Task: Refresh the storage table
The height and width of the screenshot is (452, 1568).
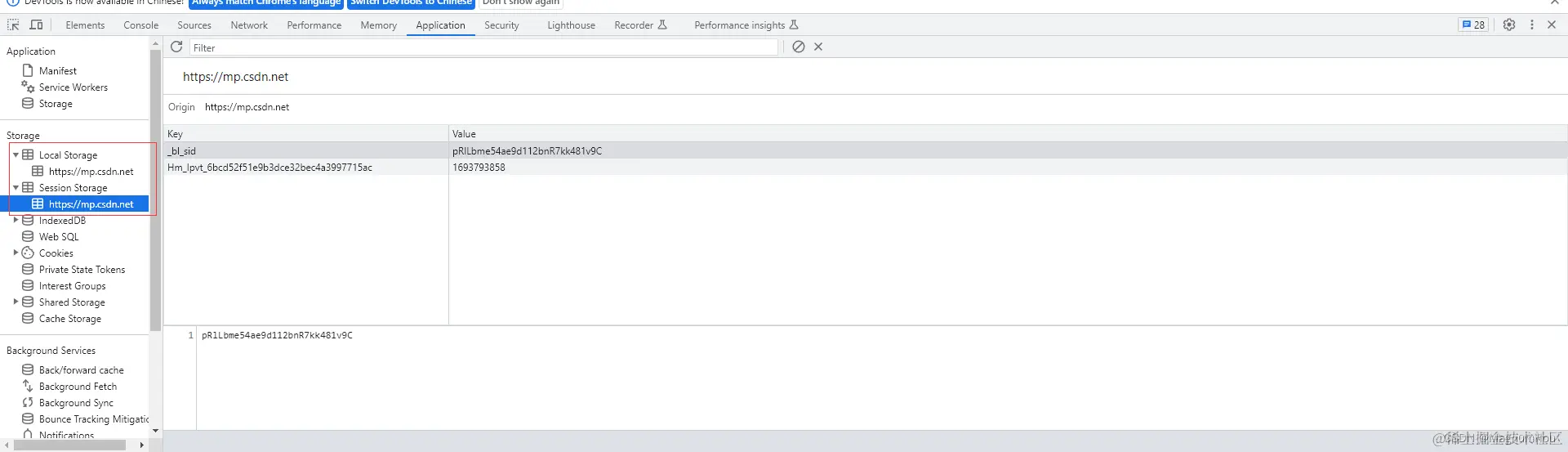Action: coord(176,47)
